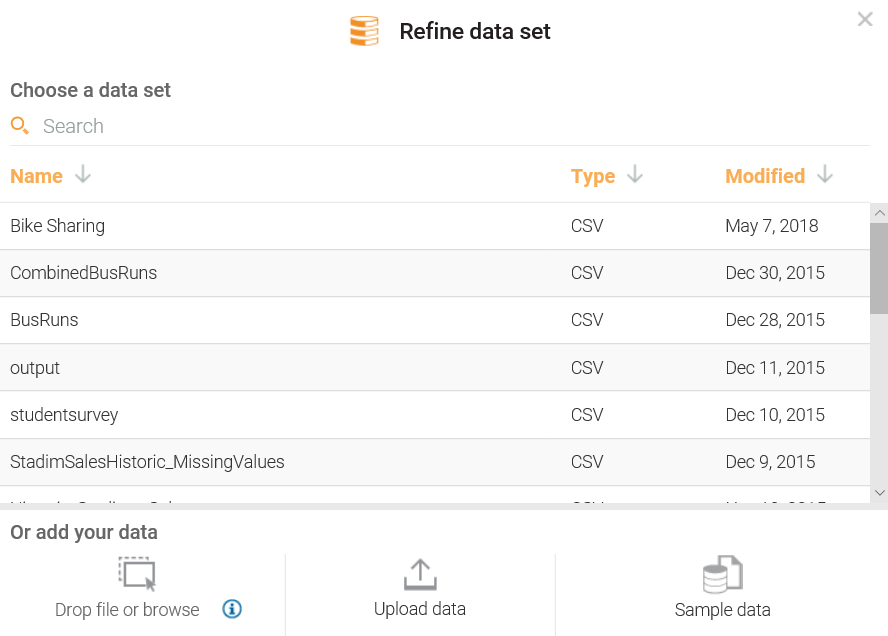The height and width of the screenshot is (636, 888).
Task: Click the Drop file or browse icon
Action: tap(137, 574)
